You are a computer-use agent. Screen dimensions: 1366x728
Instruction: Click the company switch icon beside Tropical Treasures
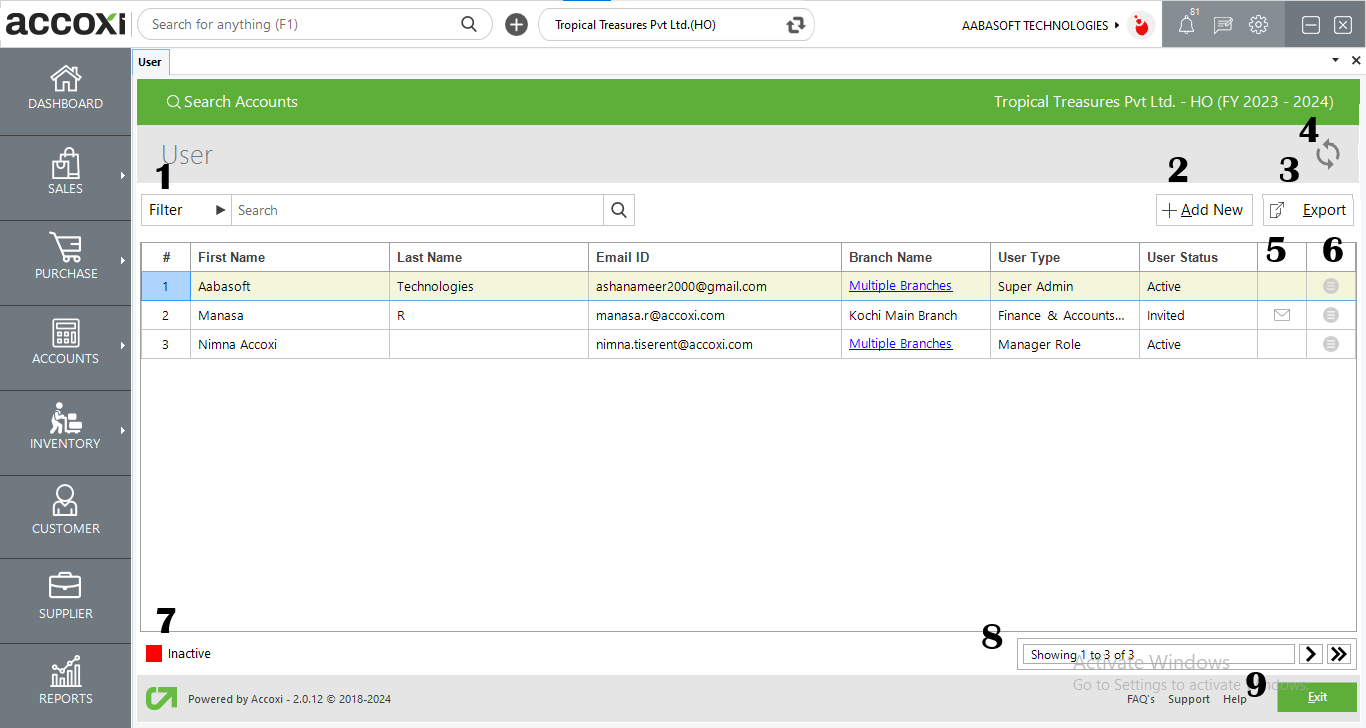tap(793, 23)
